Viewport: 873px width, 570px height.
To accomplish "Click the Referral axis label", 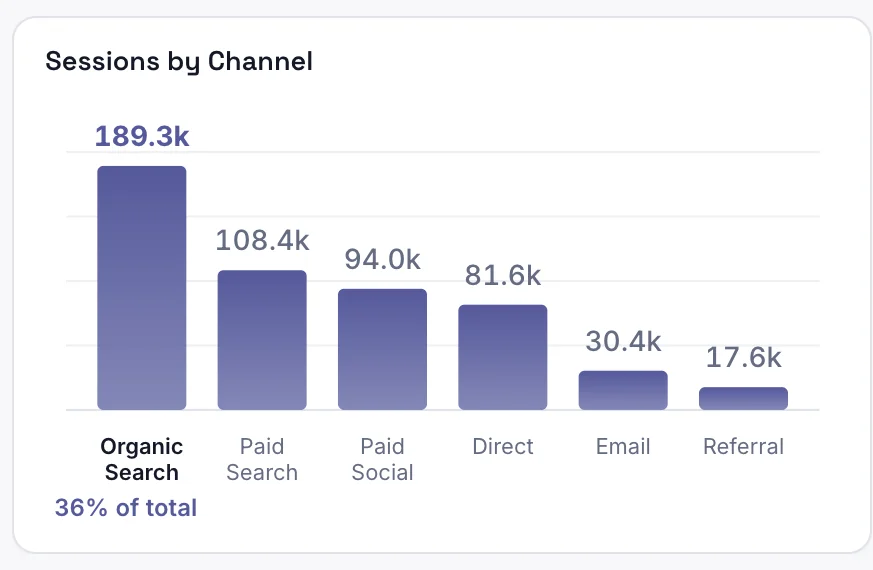I will click(x=743, y=446).
